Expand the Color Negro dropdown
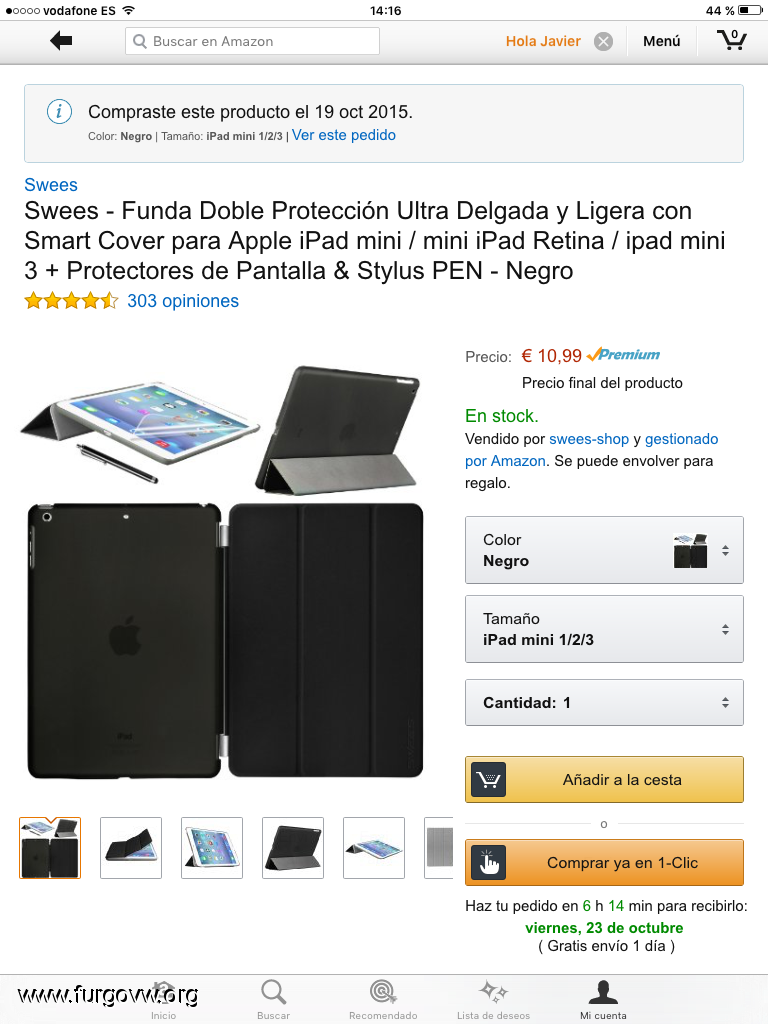 (x=604, y=550)
